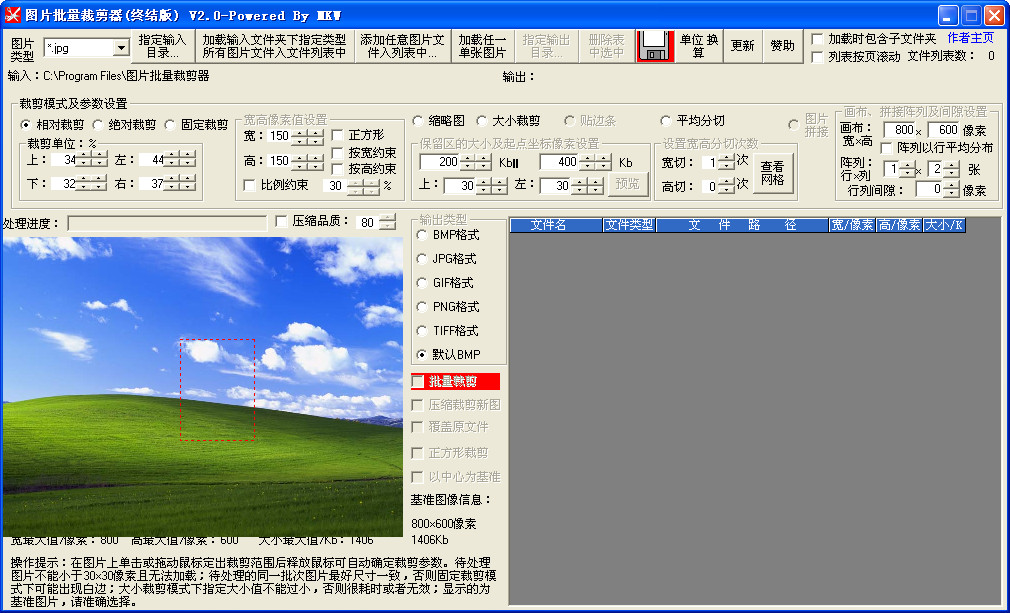Toggle 列表按页滚动 checkbox
Image resolution: width=1010 pixels, height=613 pixels.
tap(817, 57)
